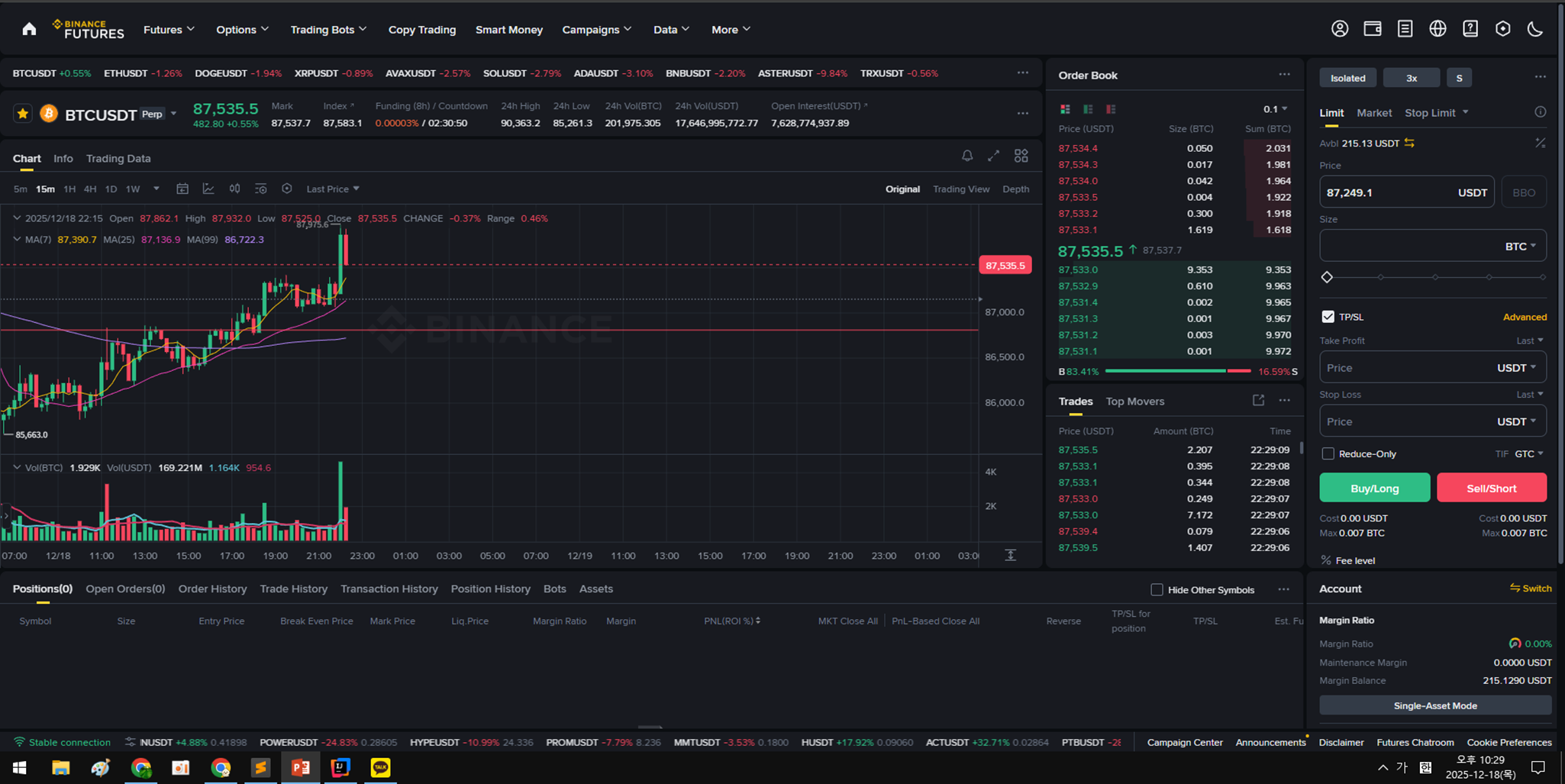This screenshot has height=784, width=1565.
Task: Open the candlestick style icon
Action: (x=234, y=189)
